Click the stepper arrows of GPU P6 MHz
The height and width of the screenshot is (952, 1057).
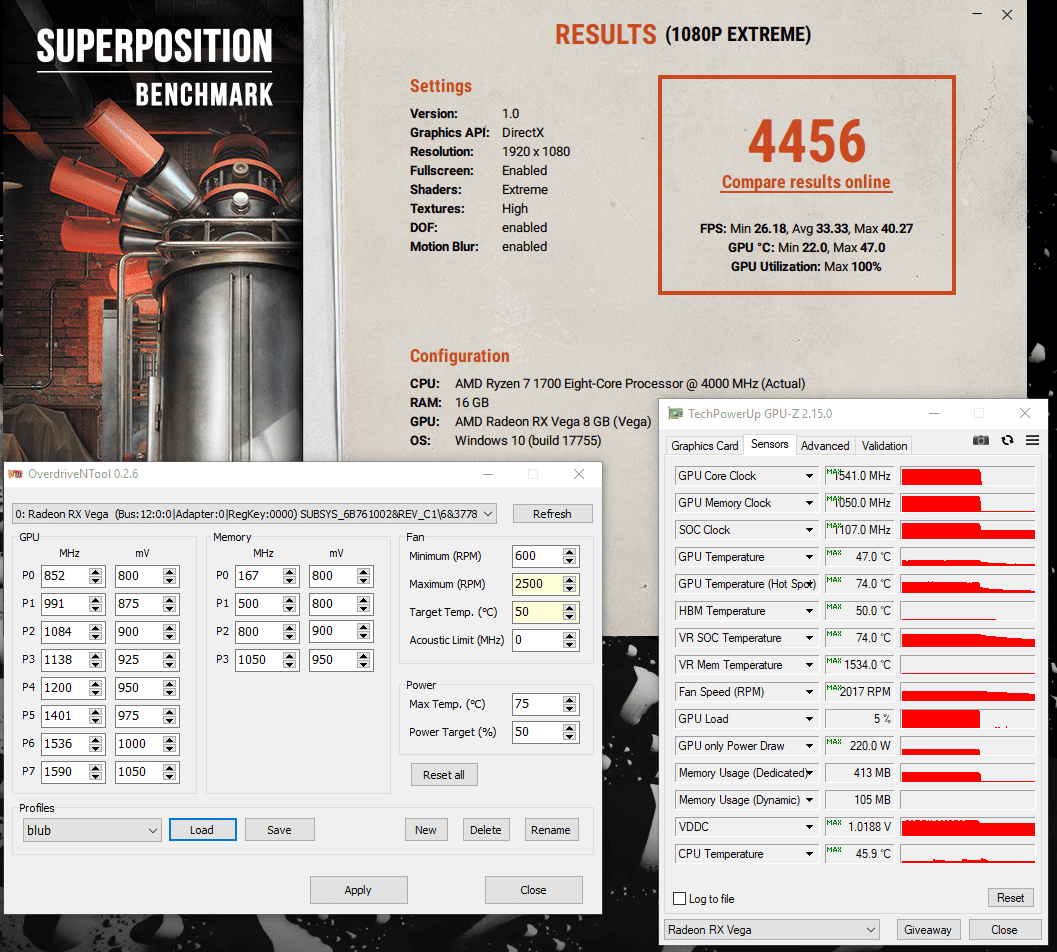point(96,744)
